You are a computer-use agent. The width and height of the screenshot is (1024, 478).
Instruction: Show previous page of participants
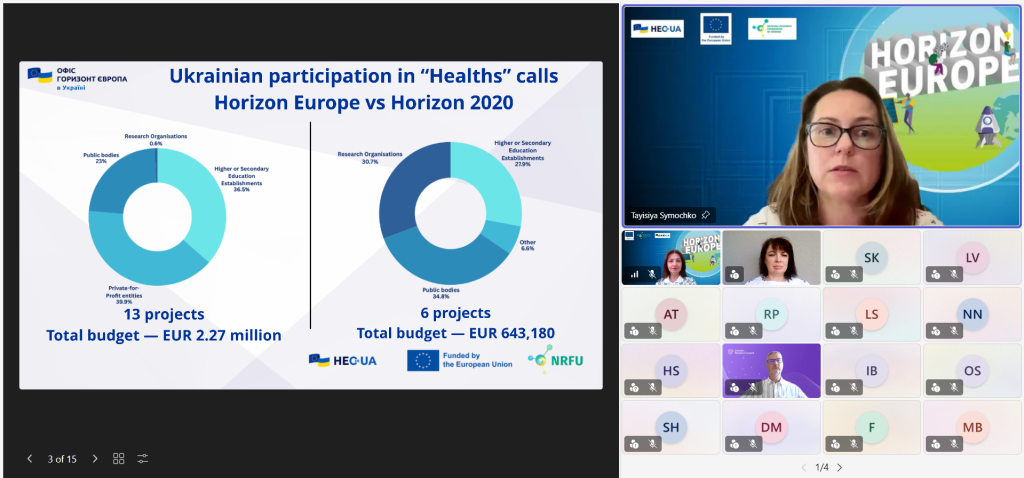point(804,468)
